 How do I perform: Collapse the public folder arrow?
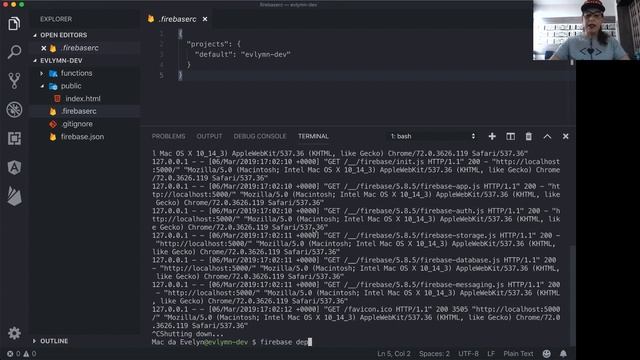(42, 86)
